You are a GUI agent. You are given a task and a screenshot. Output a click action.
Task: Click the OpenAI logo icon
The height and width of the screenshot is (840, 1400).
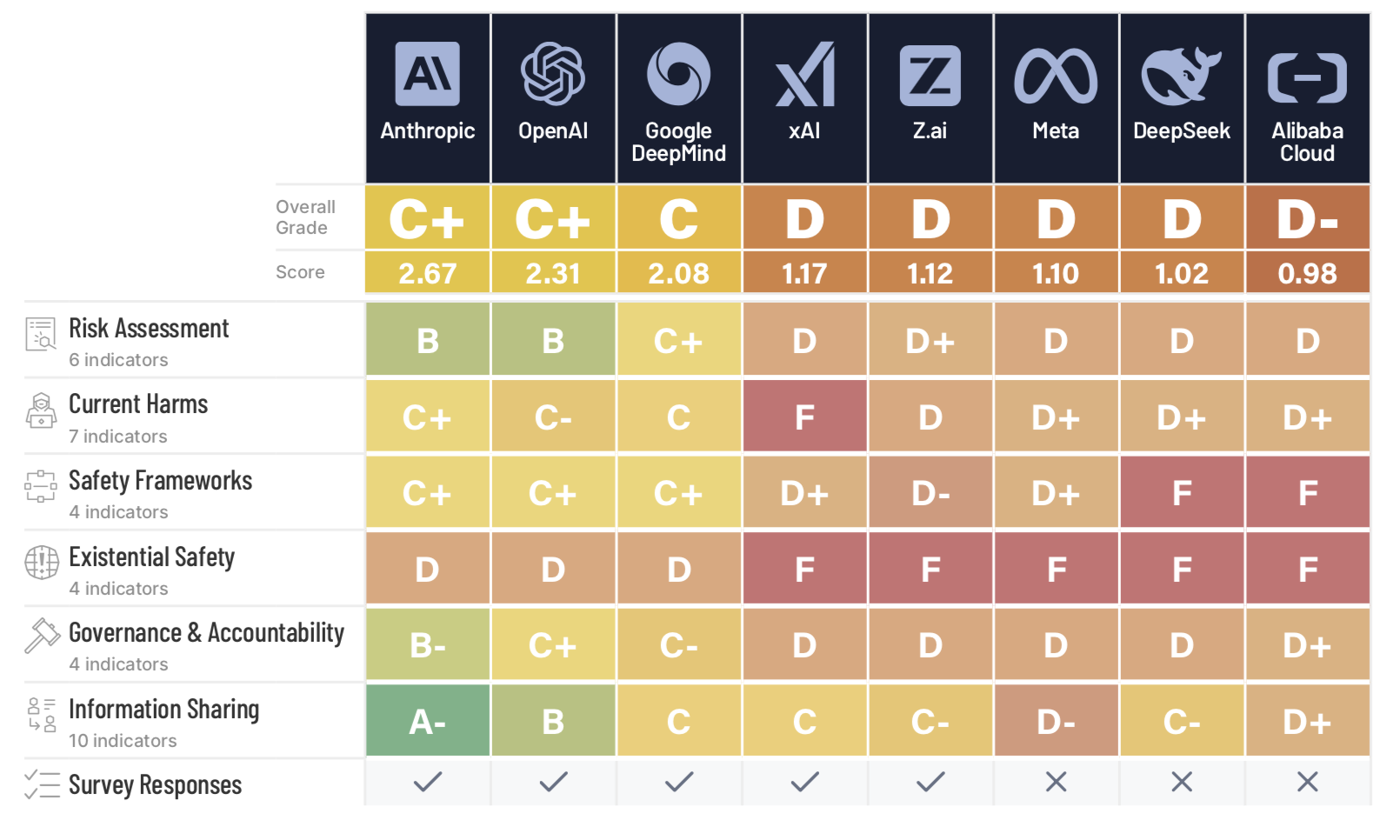click(553, 74)
